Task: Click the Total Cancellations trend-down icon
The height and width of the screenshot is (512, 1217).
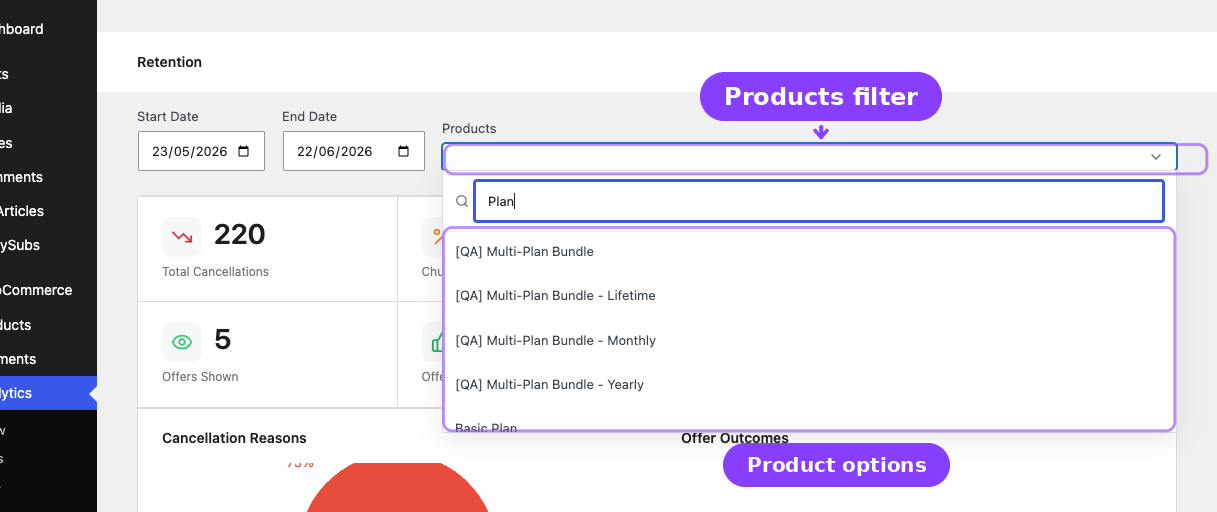Action: [x=182, y=237]
